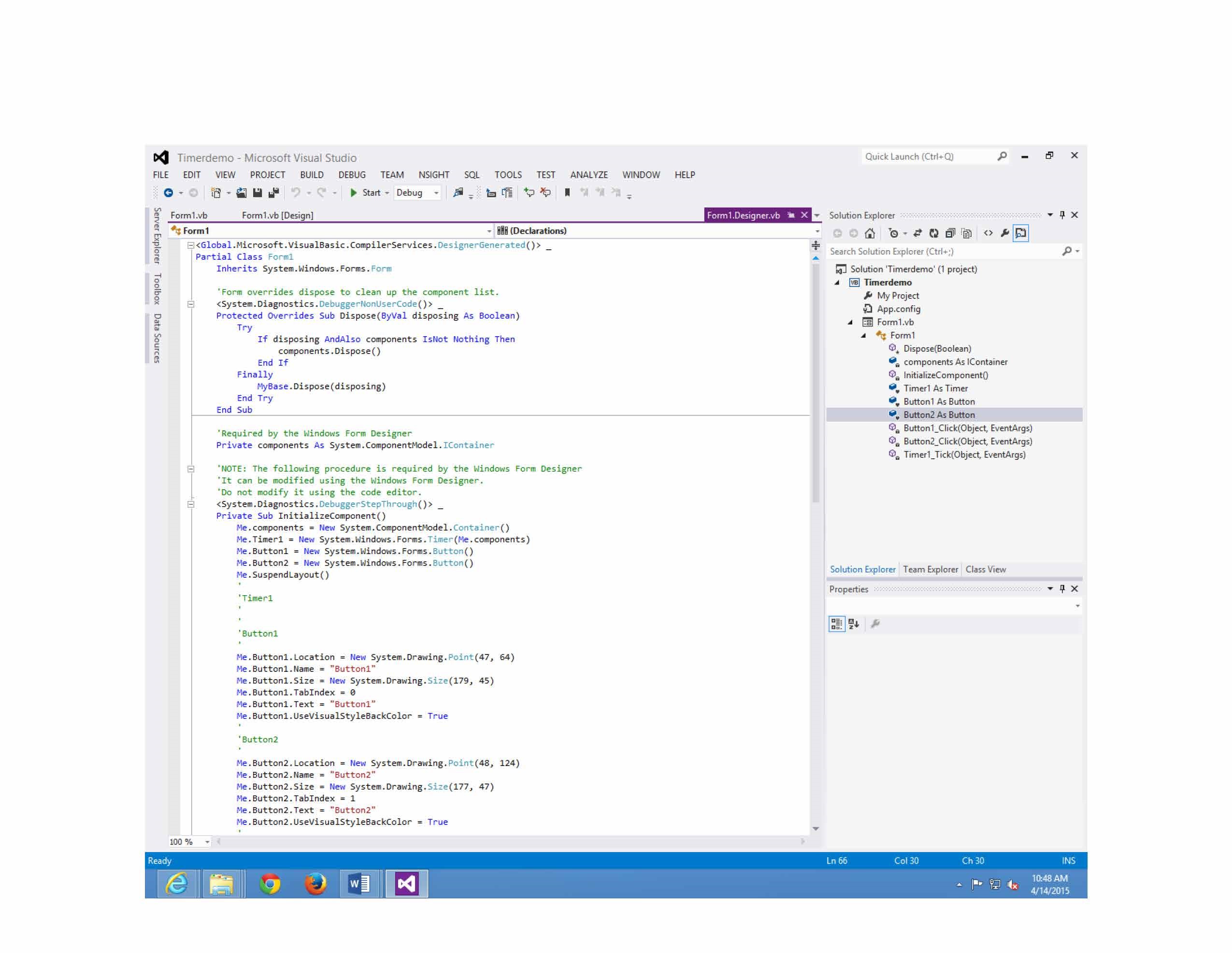Open the BUILD menu

[312, 175]
